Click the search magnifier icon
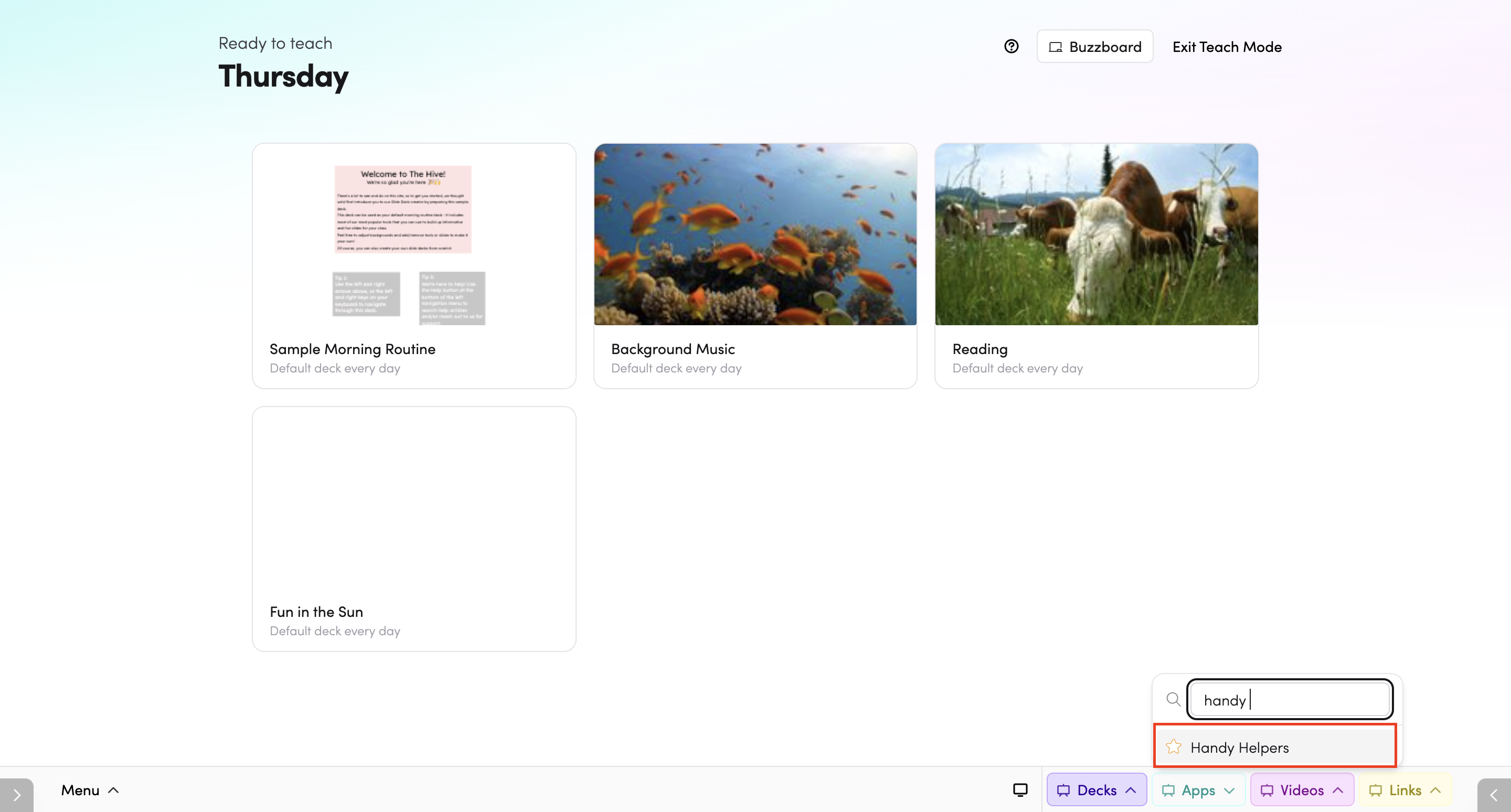This screenshot has height=812, width=1511. [x=1173, y=699]
